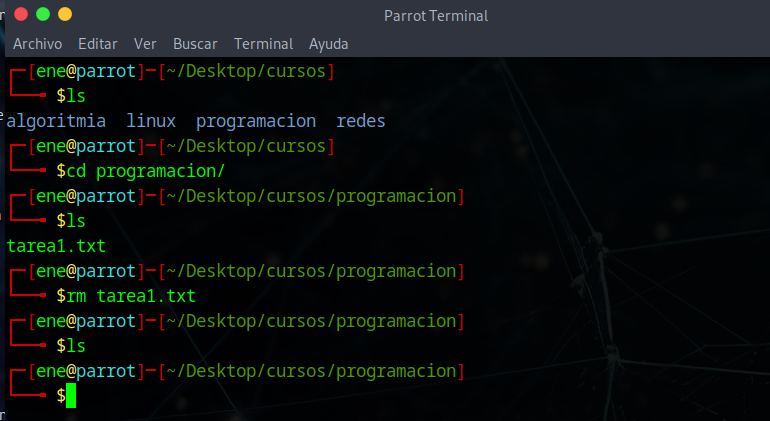Click the Parrot Terminal window title
The image size is (770, 421).
pyautogui.click(x=436, y=16)
